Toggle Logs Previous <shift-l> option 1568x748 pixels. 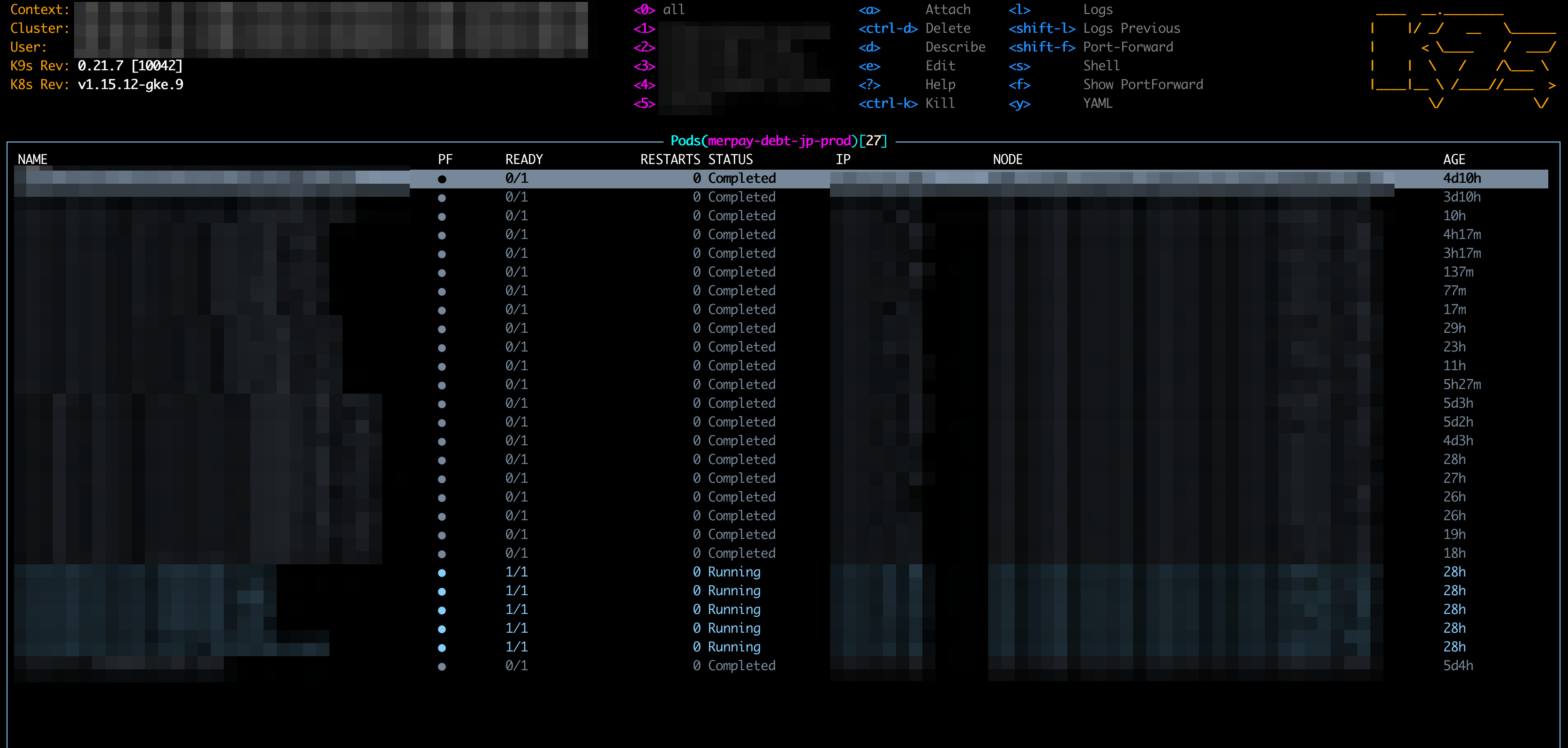[x=1042, y=28]
